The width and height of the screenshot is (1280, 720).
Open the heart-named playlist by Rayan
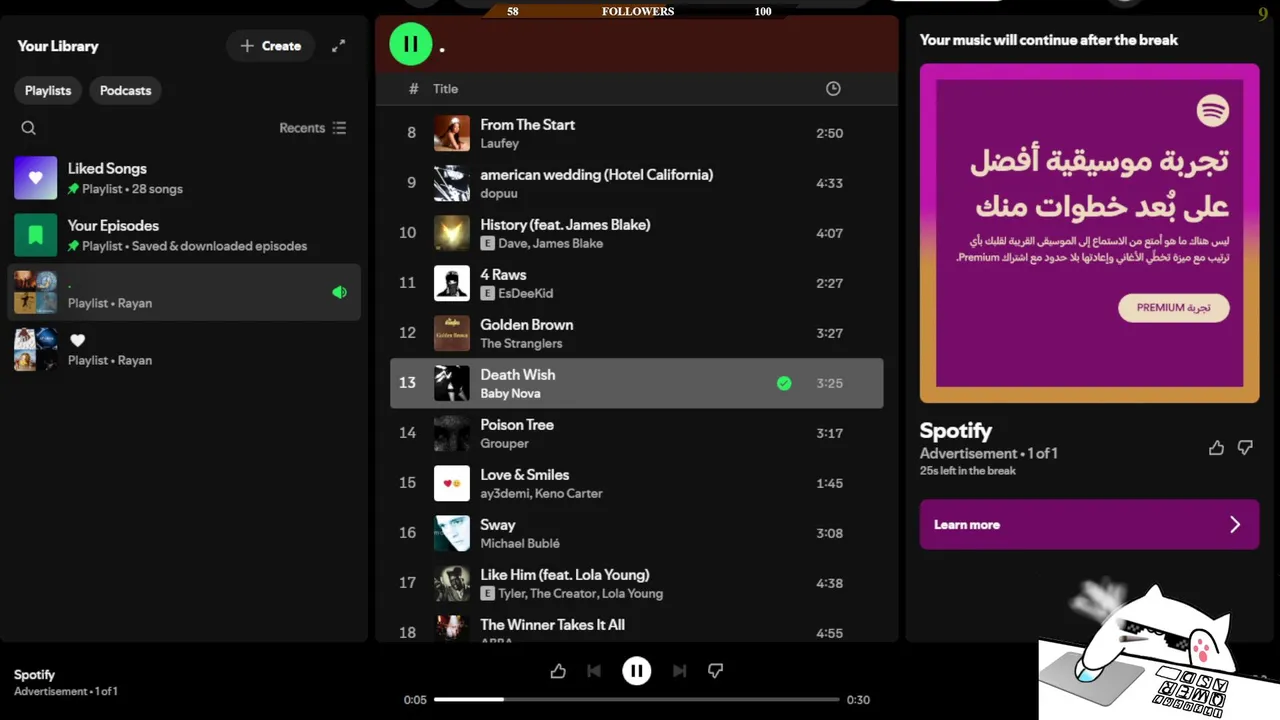pyautogui.click(x=184, y=349)
